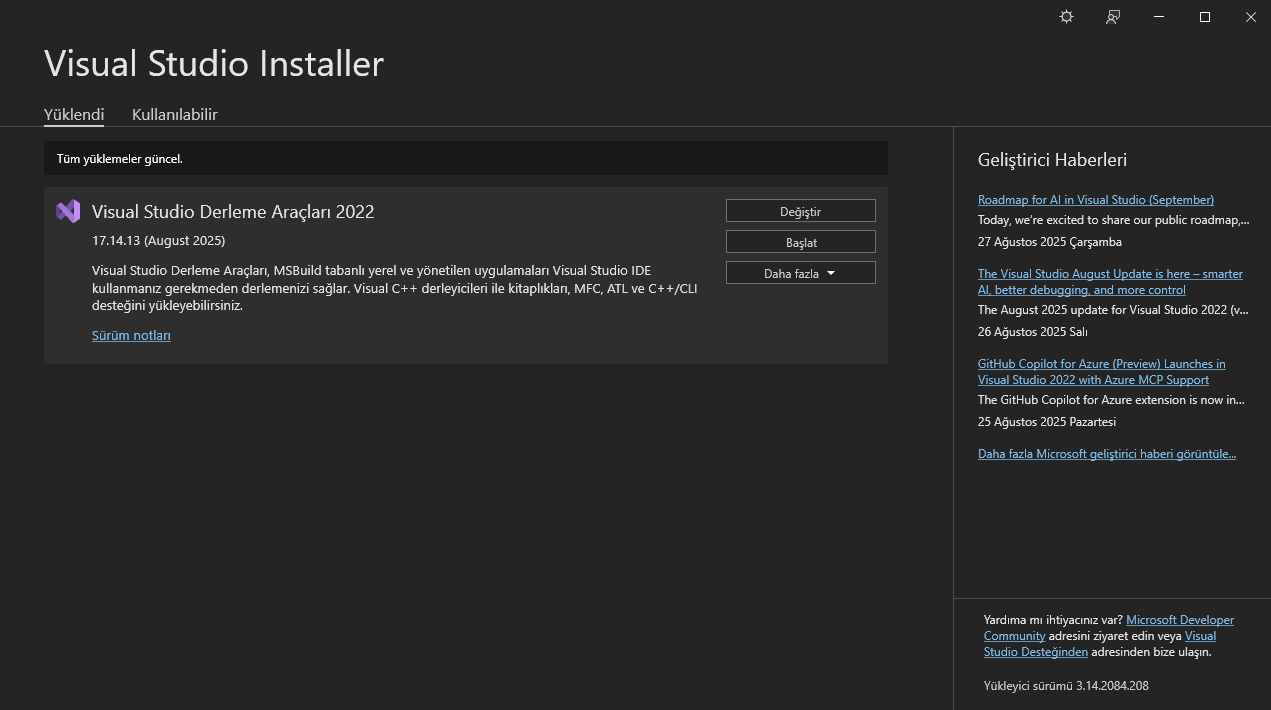Open GitHub Copilot for Azure news link
This screenshot has width=1271, height=710.
pos(1101,372)
